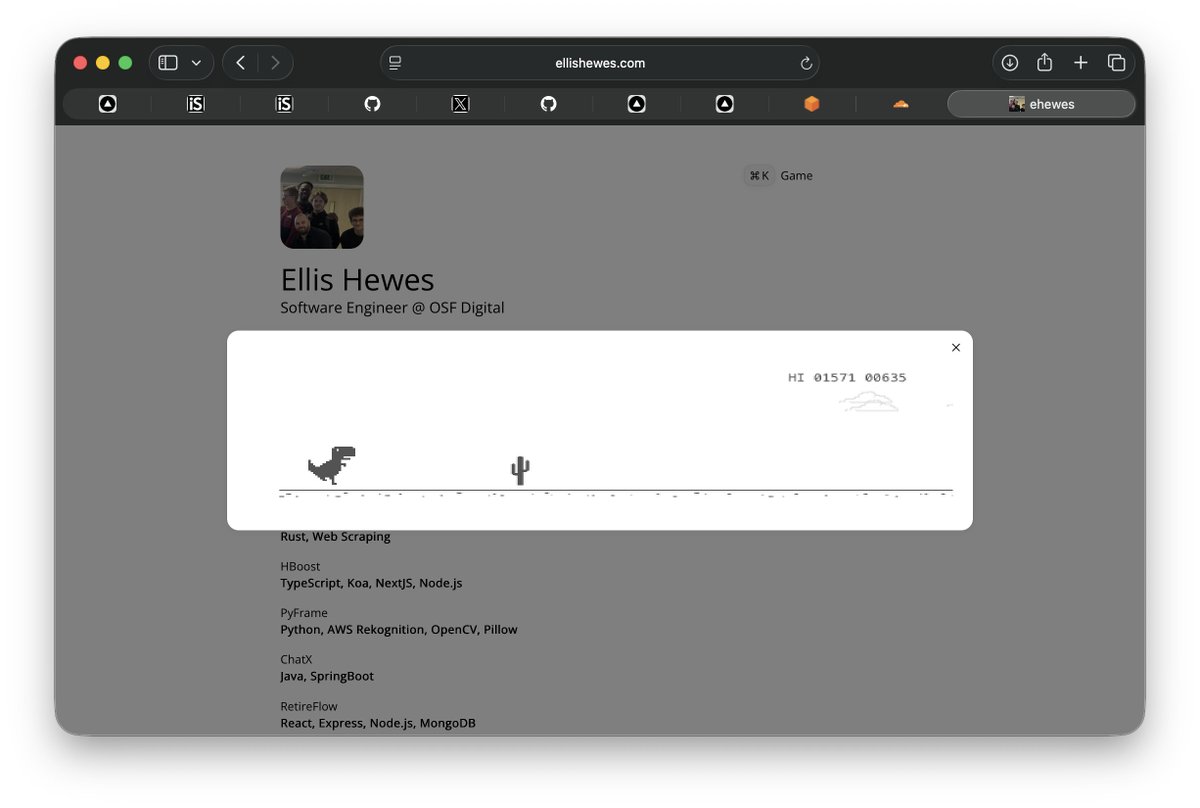Click the red close window button
The height and width of the screenshot is (808, 1200).
click(80, 63)
